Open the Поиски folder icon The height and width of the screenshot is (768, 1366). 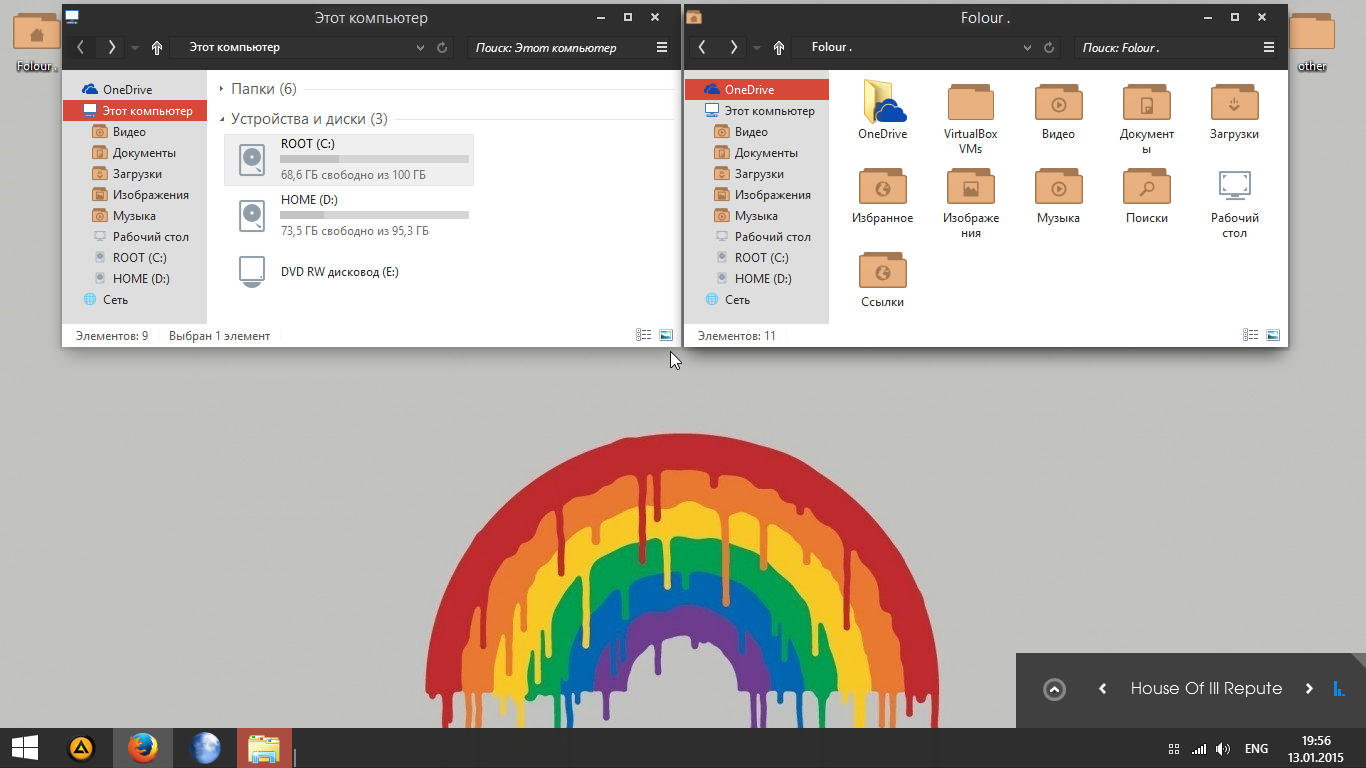[1146, 188]
